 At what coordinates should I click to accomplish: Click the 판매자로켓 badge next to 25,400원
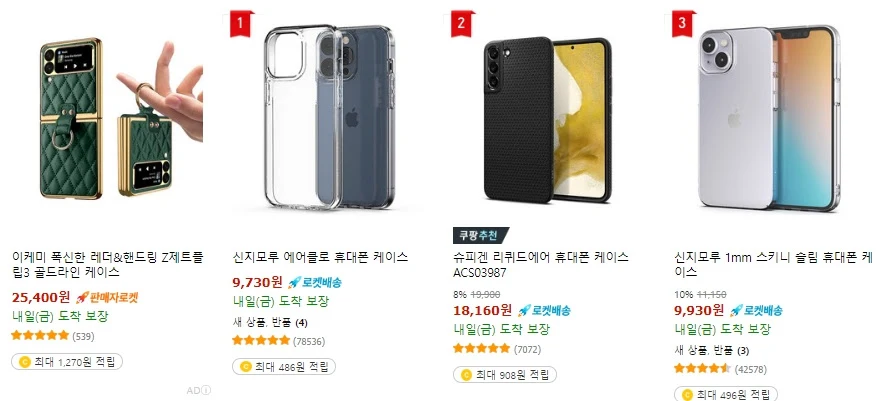[106, 297]
